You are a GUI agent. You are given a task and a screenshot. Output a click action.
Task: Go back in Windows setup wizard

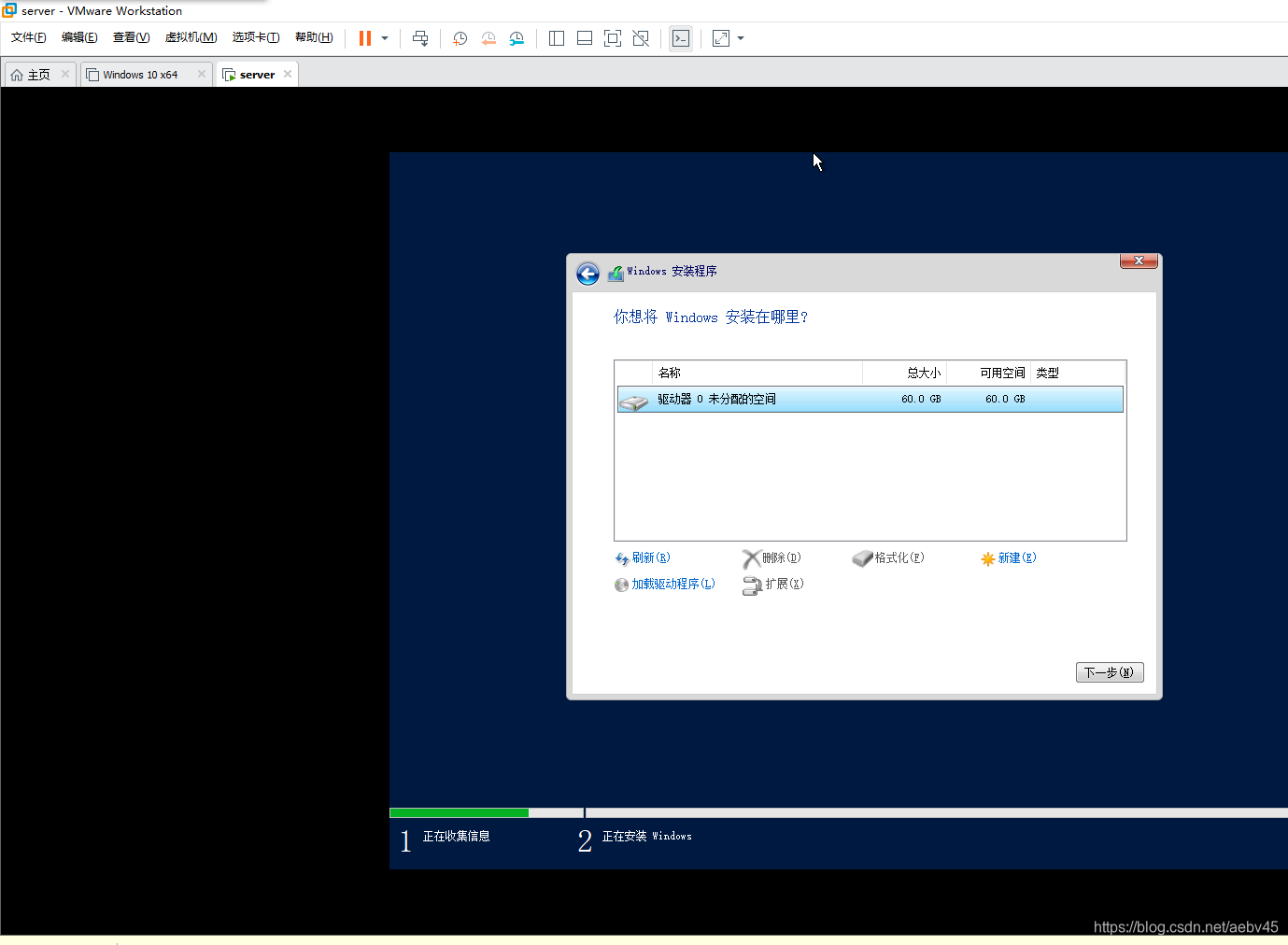tap(587, 274)
